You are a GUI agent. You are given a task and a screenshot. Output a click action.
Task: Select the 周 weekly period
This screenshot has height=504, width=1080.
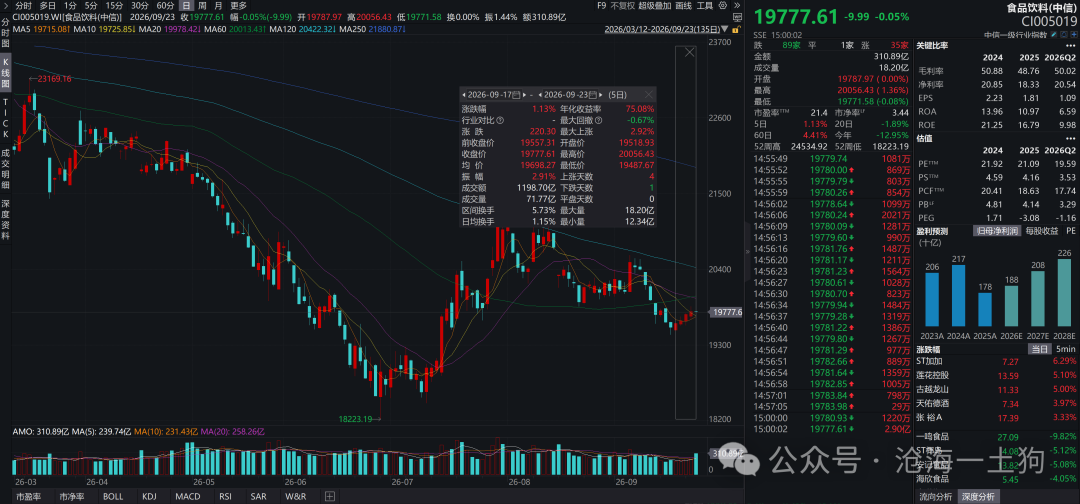(x=202, y=6)
